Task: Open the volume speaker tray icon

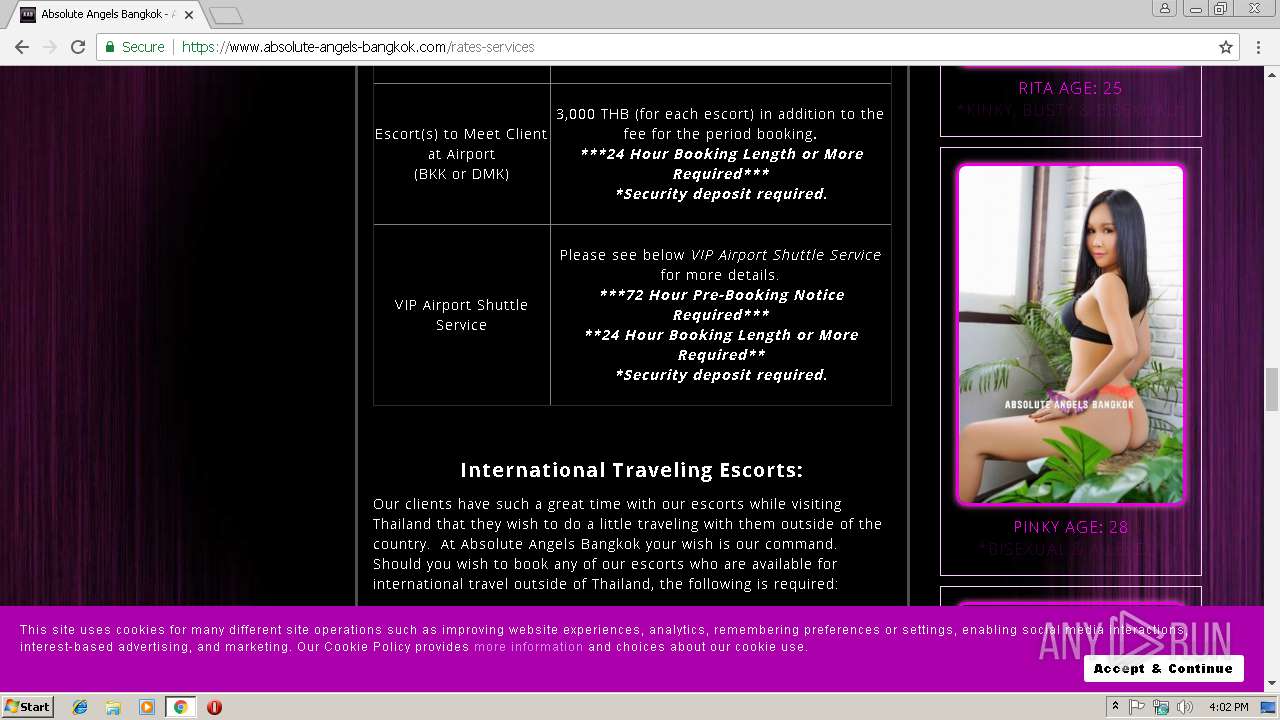Action: [x=1185, y=707]
